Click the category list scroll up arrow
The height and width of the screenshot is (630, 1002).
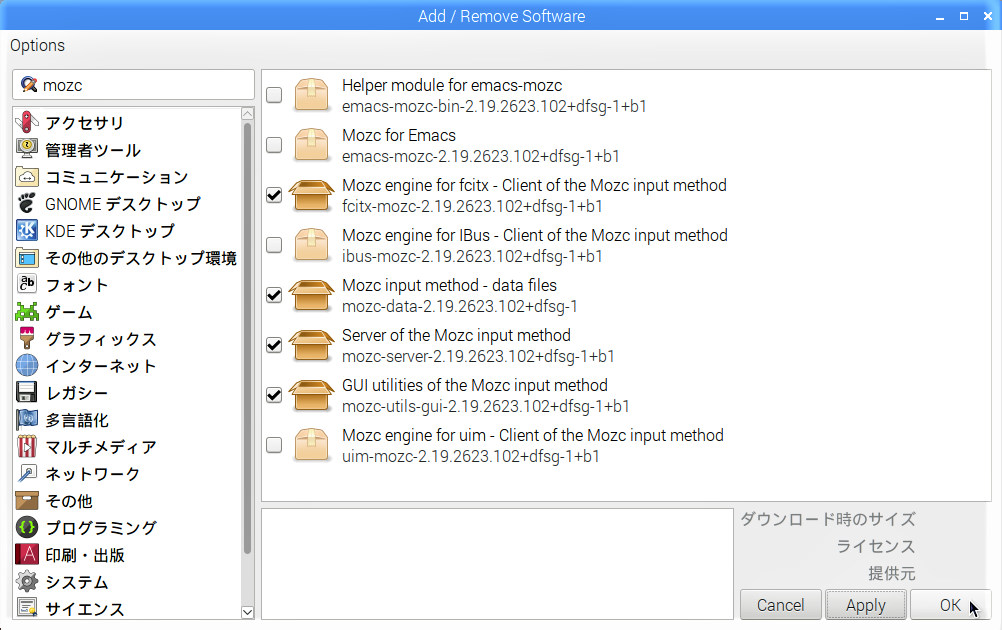pyautogui.click(x=248, y=114)
